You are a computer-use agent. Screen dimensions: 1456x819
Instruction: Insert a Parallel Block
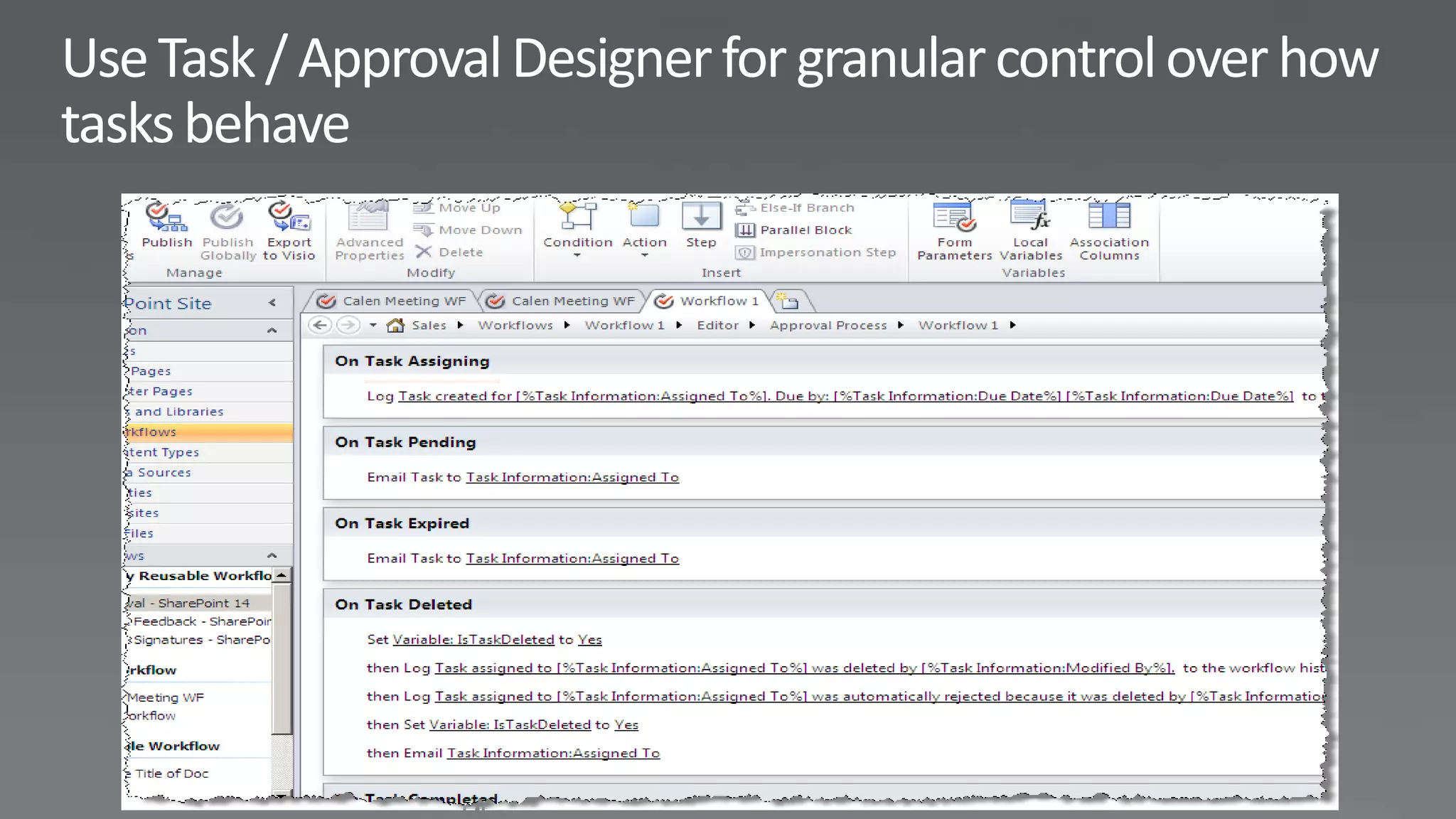[x=795, y=230]
